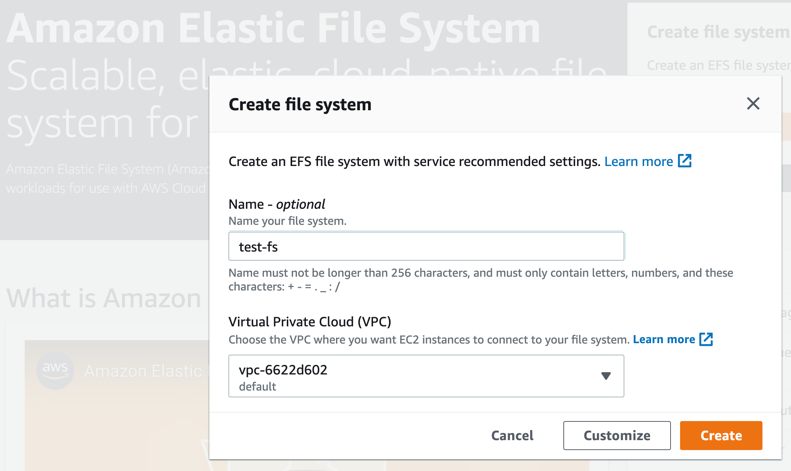
Task: Click the AWS logo on the background video
Action: 55,371
